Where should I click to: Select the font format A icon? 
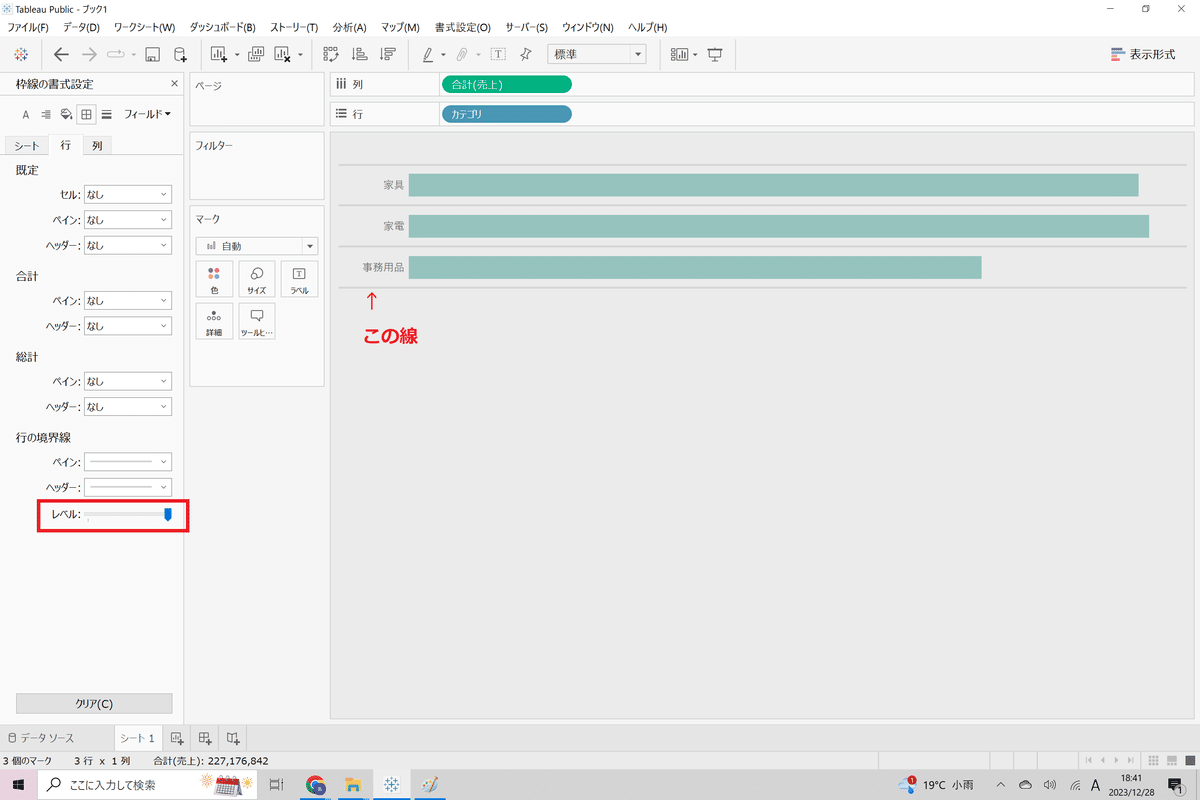coord(26,115)
